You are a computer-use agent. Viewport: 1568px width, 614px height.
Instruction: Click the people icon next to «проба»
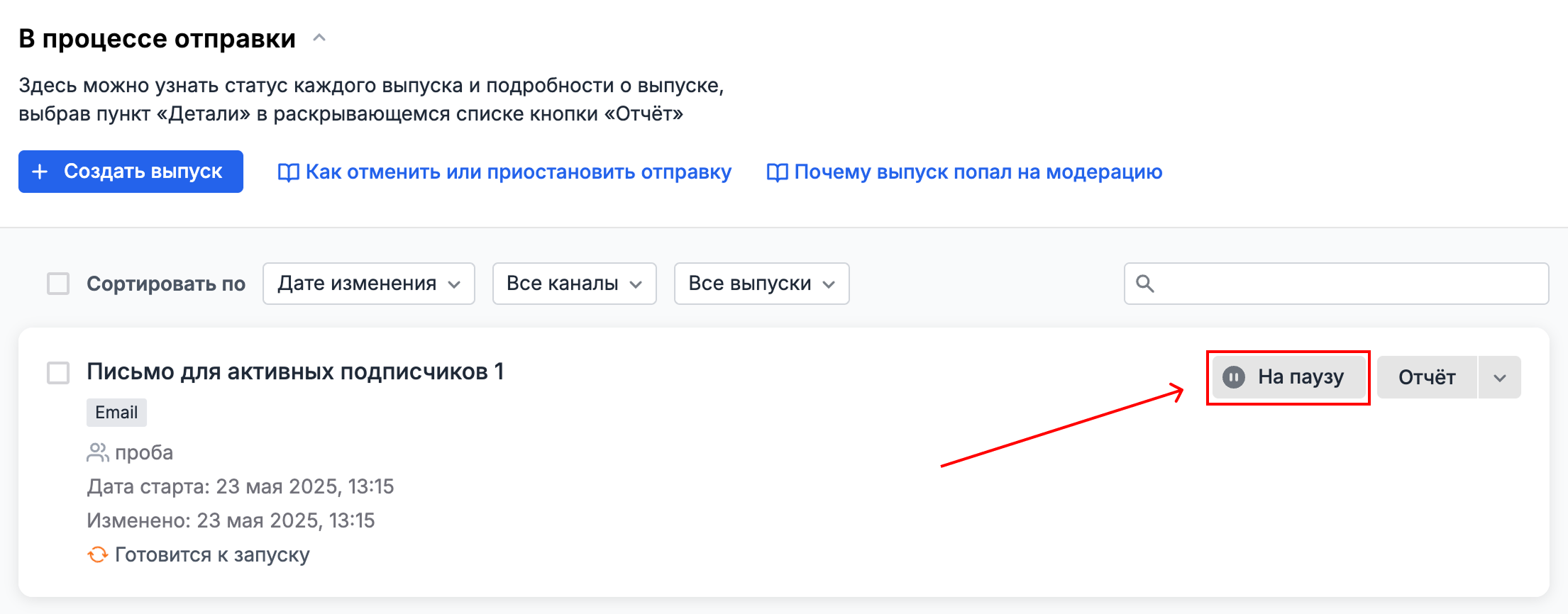97,452
